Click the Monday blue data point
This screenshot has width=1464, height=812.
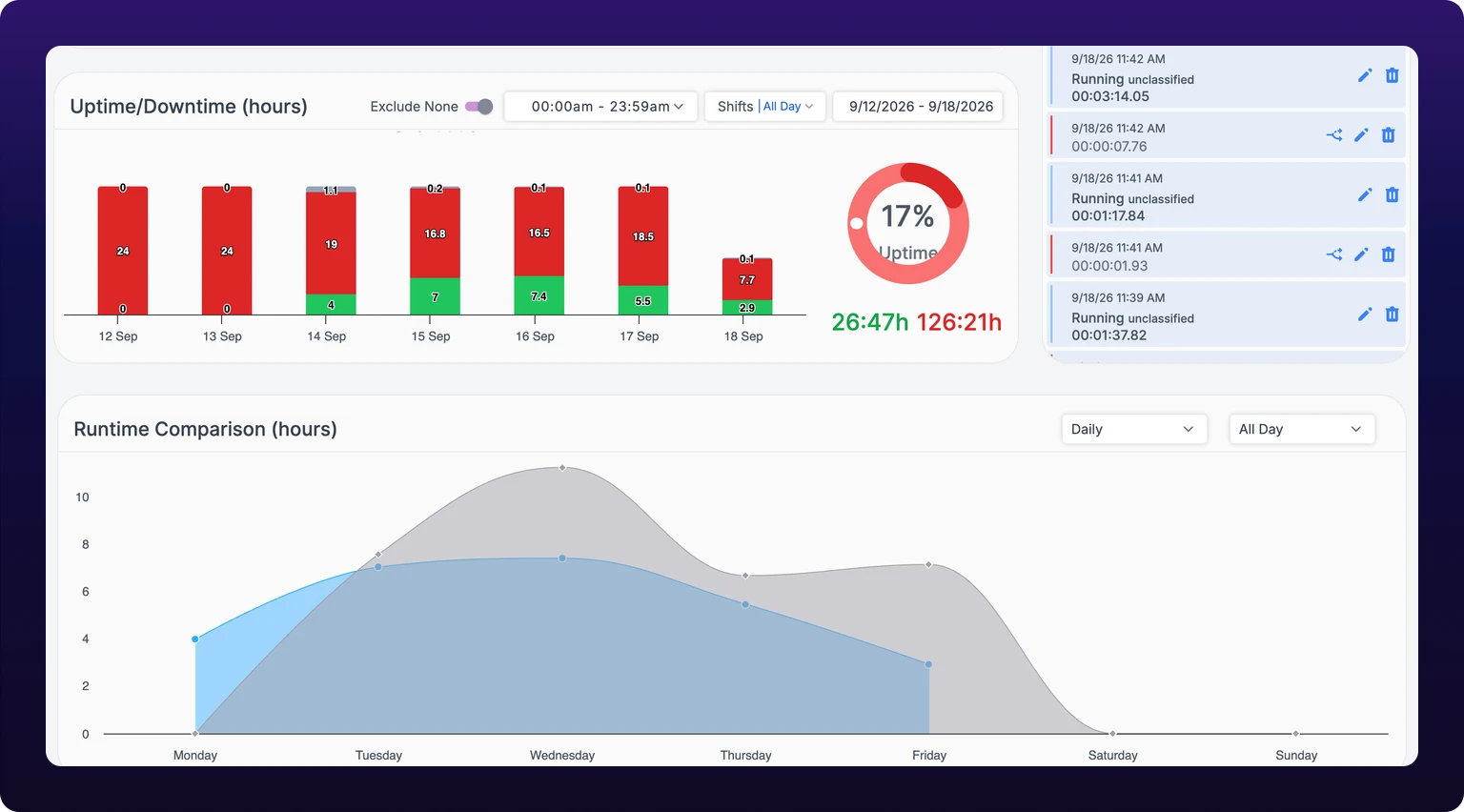pyautogui.click(x=195, y=639)
